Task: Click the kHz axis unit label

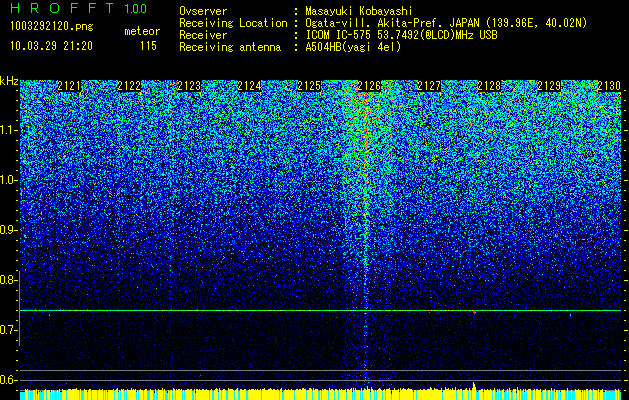Action: pos(9,81)
